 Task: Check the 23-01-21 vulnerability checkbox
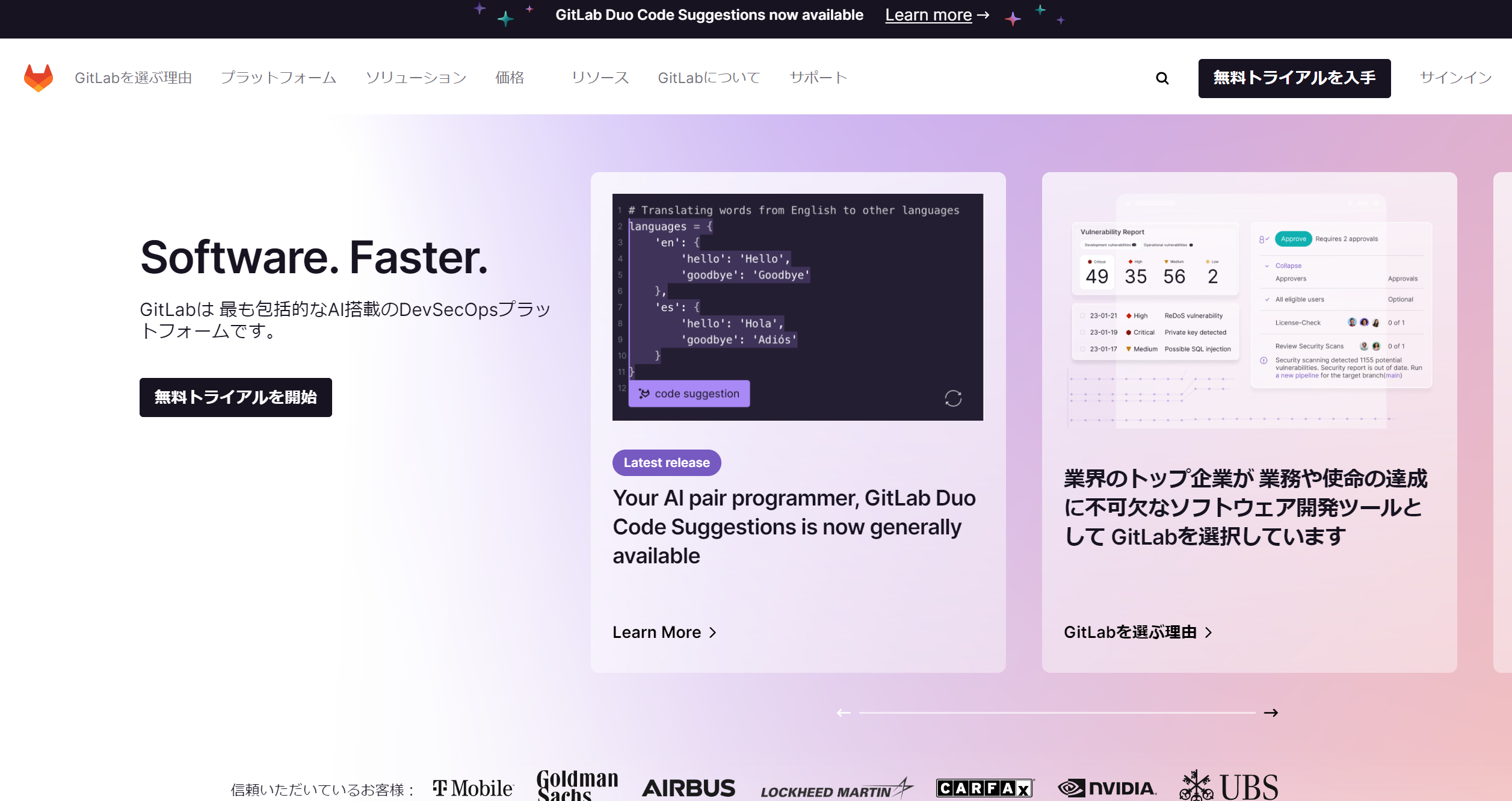pyautogui.click(x=1081, y=315)
